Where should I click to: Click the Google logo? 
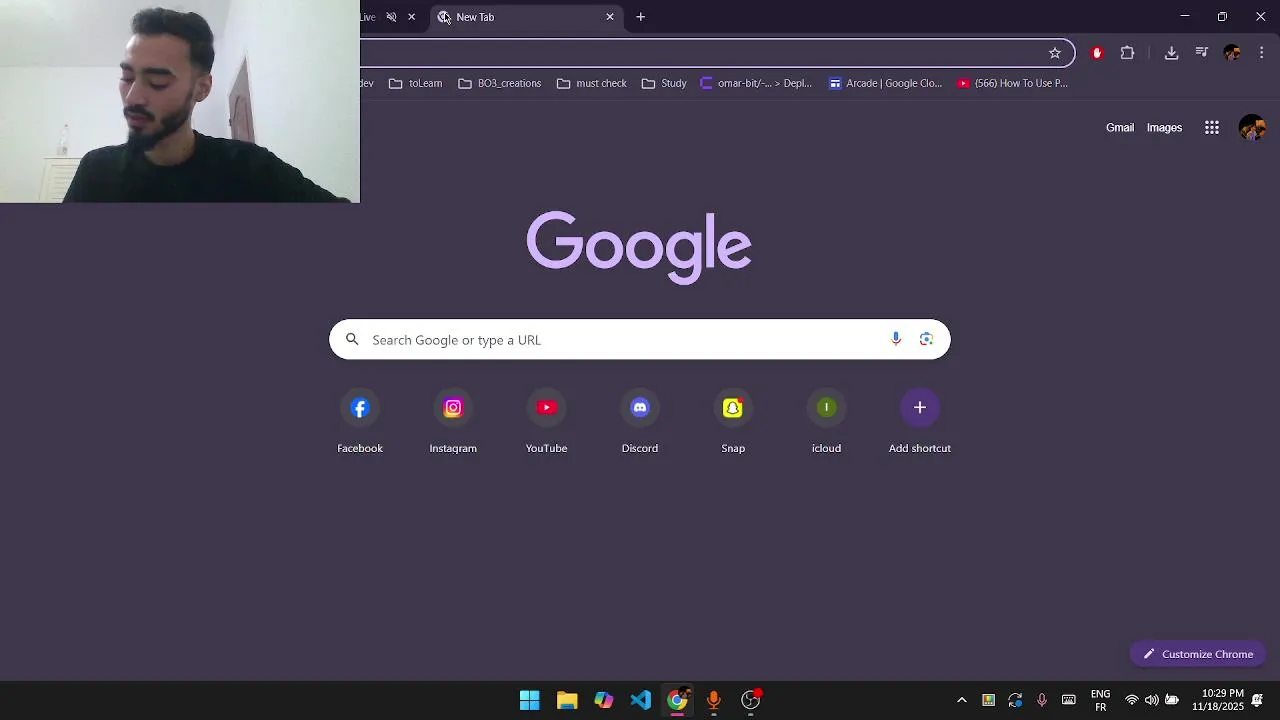click(639, 246)
